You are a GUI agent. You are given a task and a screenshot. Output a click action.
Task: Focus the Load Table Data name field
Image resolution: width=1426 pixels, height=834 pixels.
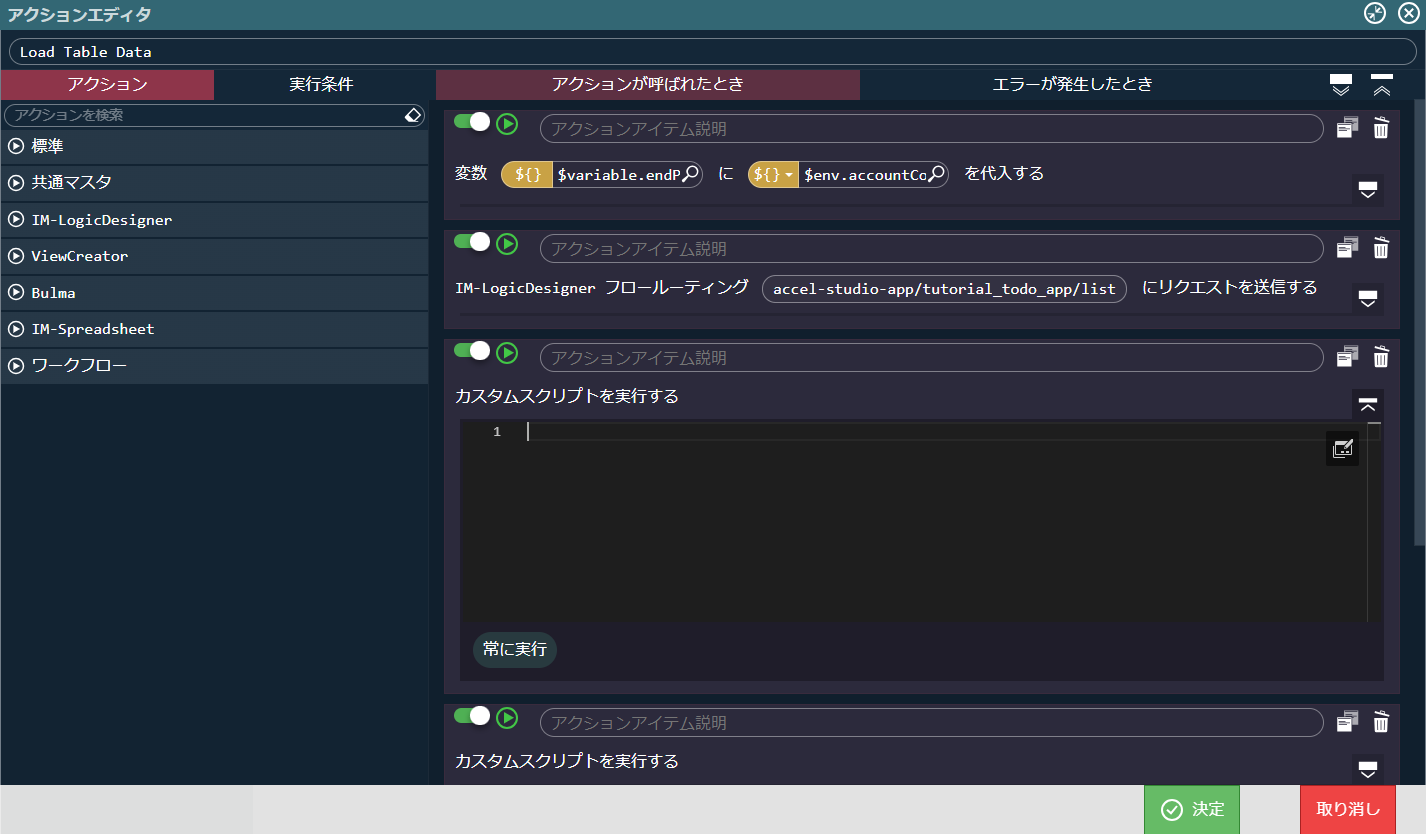pos(713,52)
